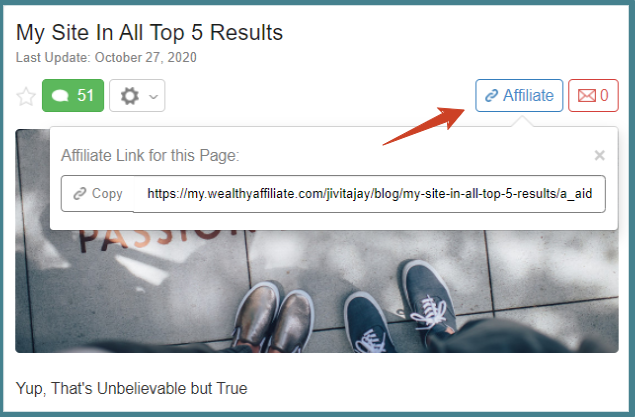Expand the chevron beside the gear
The width and height of the screenshot is (635, 417).
point(153,97)
